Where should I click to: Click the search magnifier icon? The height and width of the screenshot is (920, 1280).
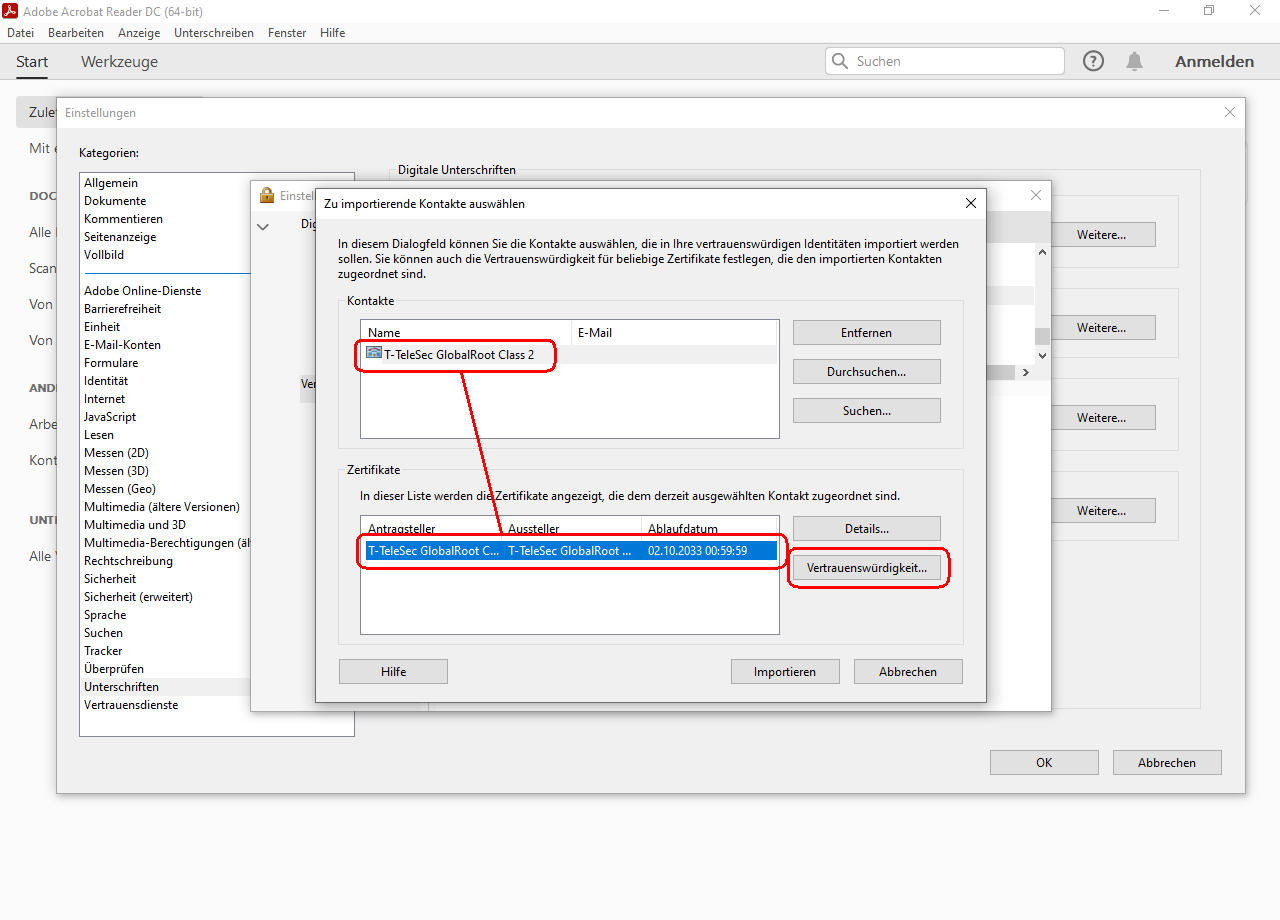click(x=840, y=61)
